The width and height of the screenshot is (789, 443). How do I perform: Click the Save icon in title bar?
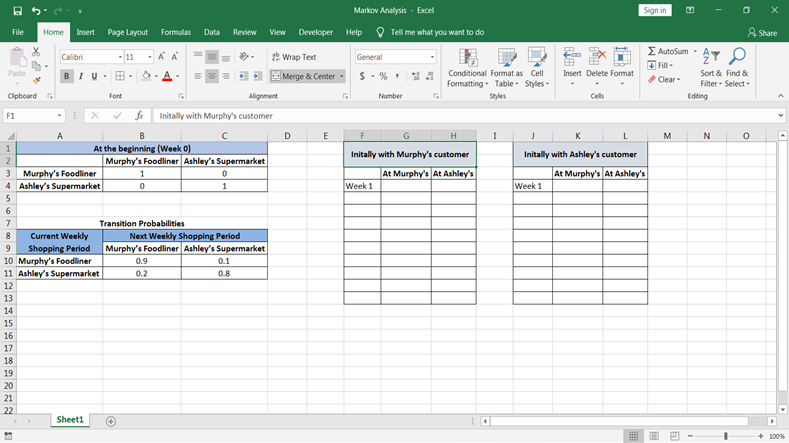click(x=18, y=11)
